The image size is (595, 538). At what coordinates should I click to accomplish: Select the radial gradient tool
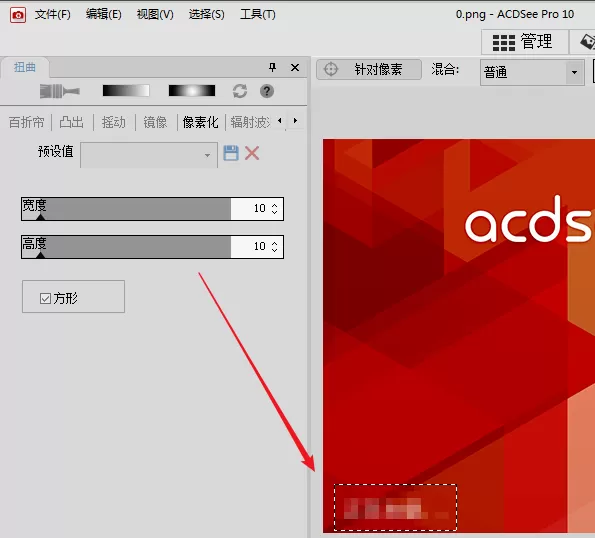(x=192, y=91)
